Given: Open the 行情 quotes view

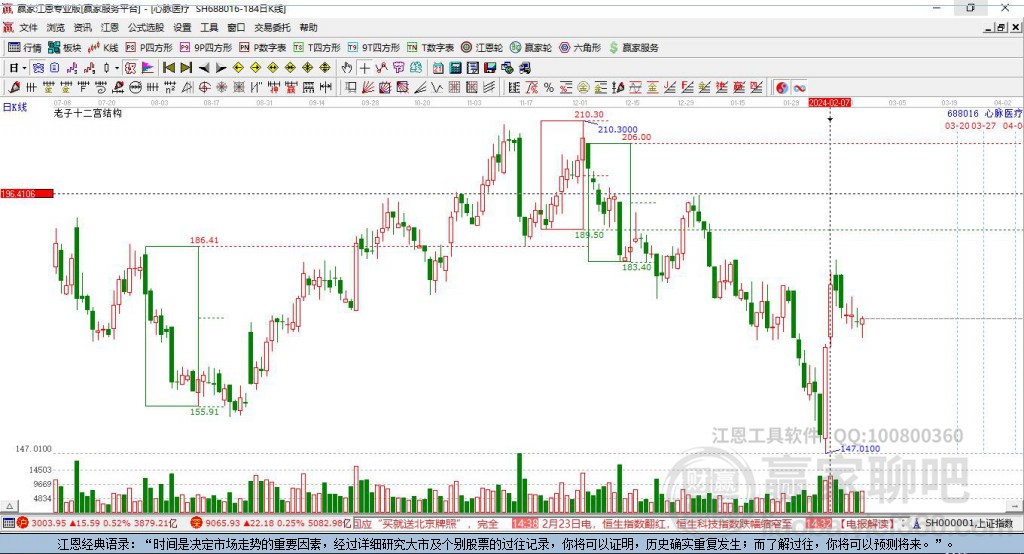Looking at the screenshot, I should (x=25, y=48).
